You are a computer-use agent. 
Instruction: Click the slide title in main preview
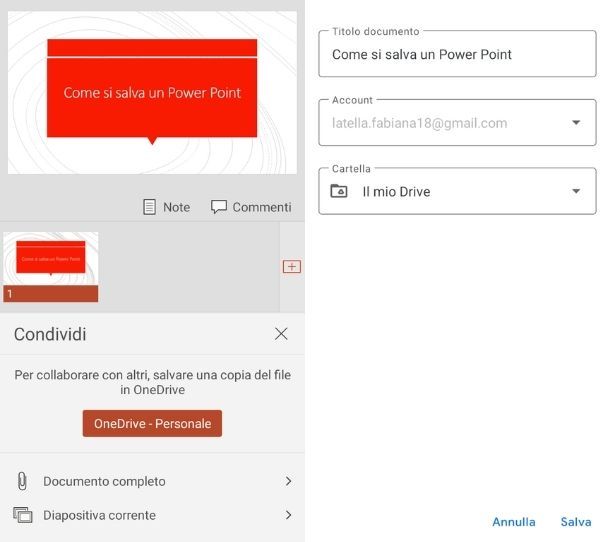pyautogui.click(x=152, y=93)
